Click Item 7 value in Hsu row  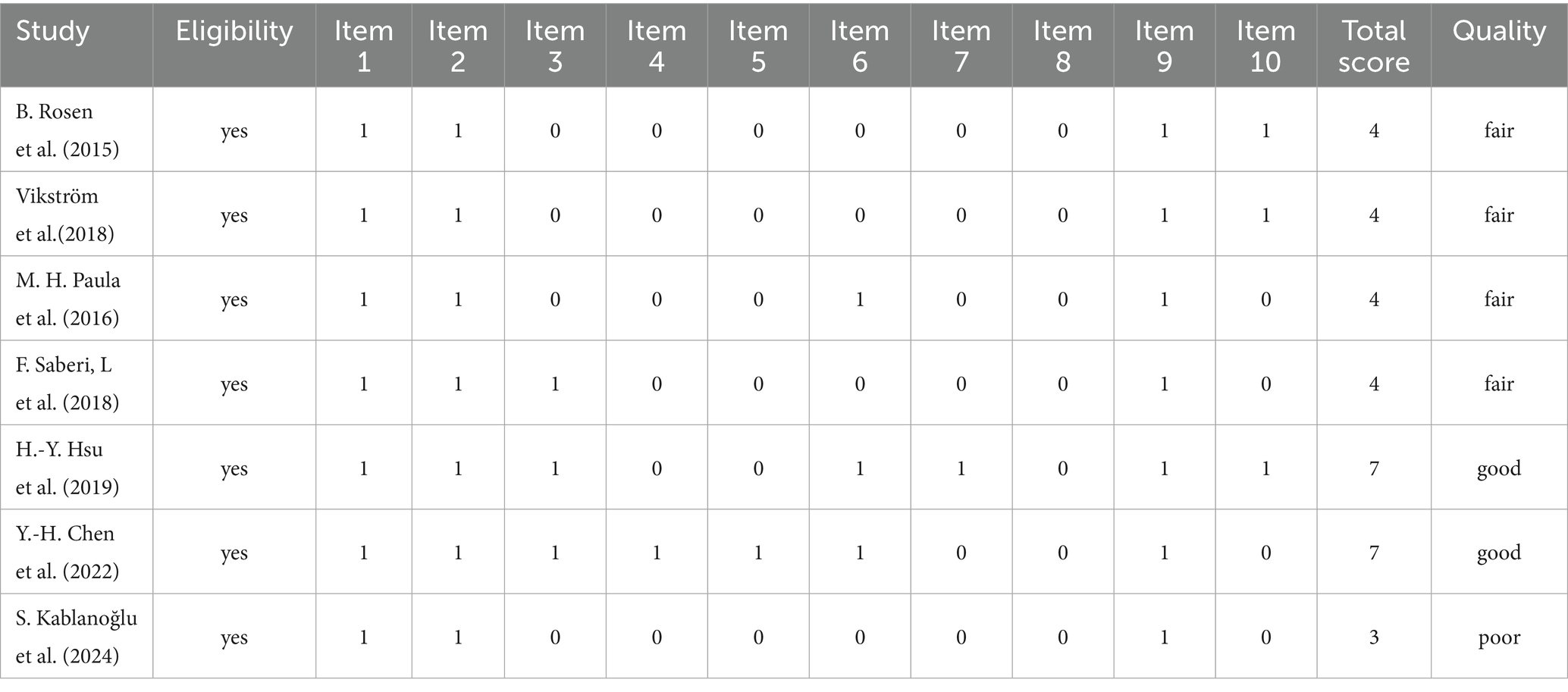pos(961,468)
